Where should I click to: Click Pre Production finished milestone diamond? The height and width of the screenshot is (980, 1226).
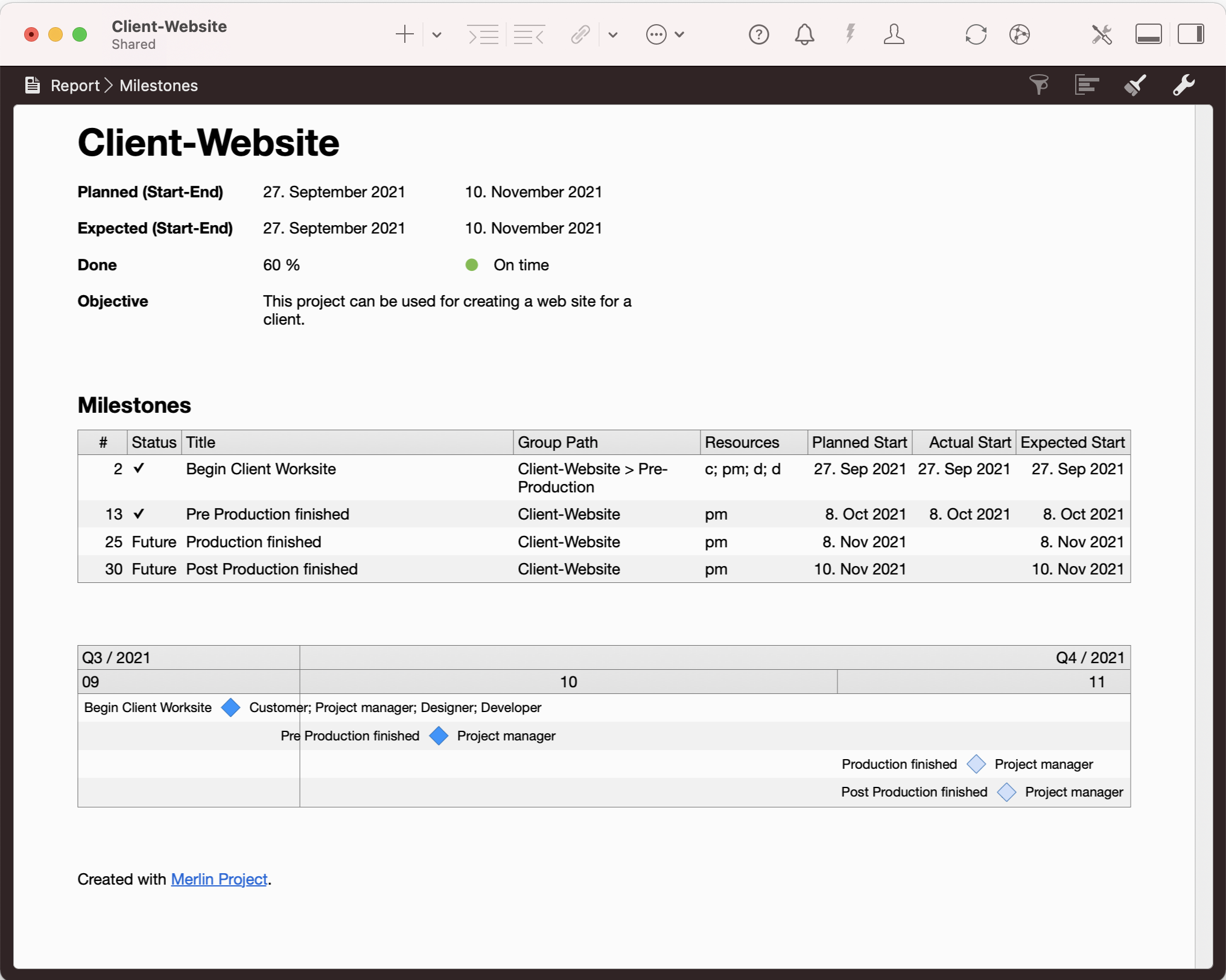pos(439,736)
